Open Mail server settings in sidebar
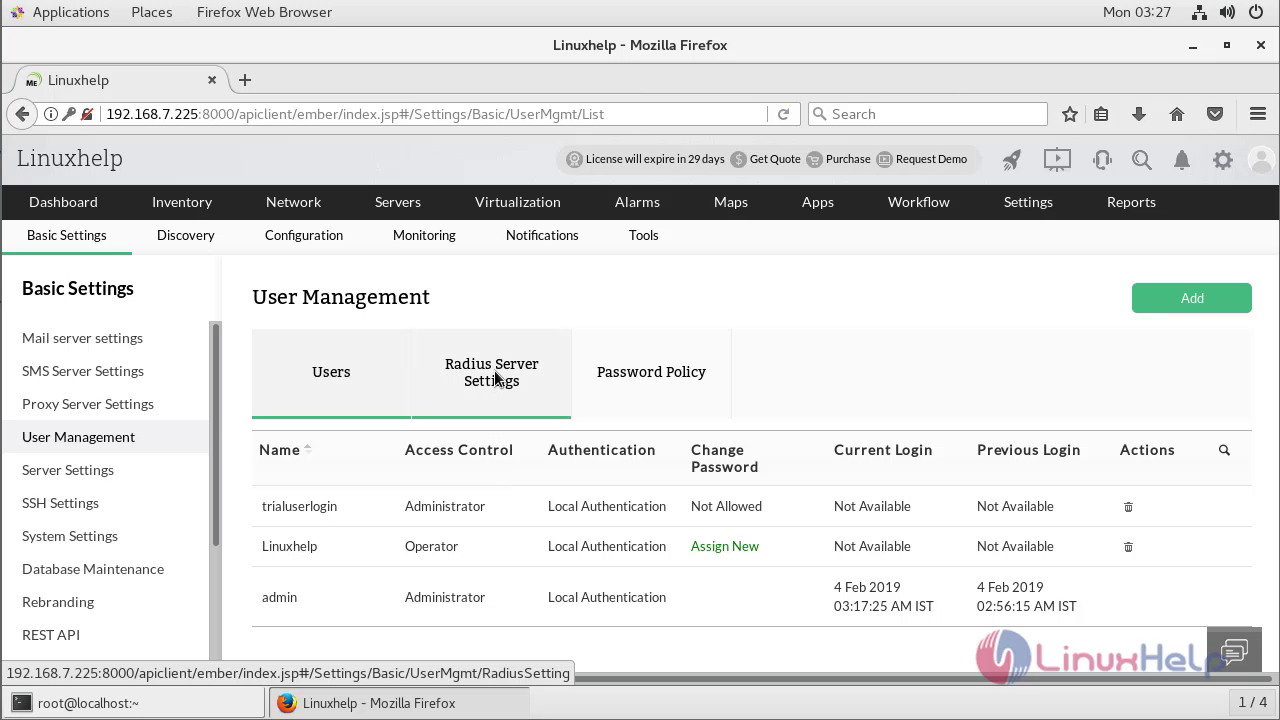The width and height of the screenshot is (1280, 720). pos(82,338)
